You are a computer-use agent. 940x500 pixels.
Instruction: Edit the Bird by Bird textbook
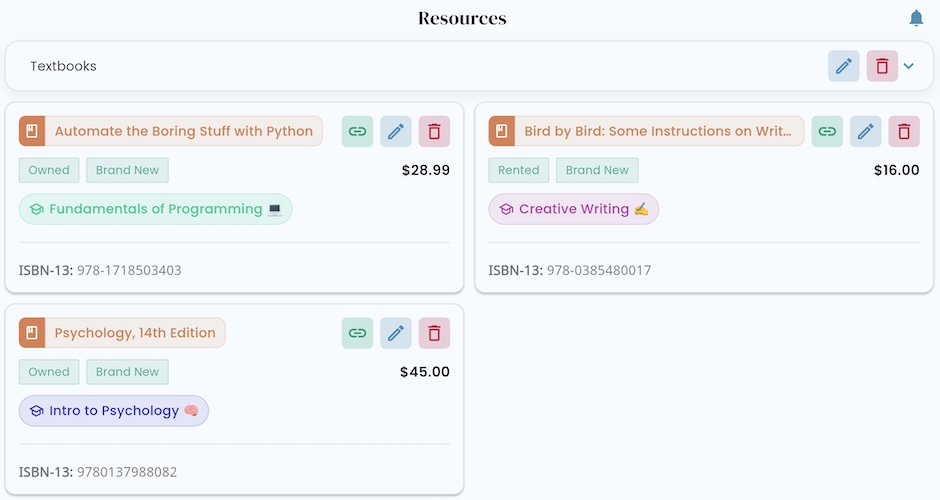(x=866, y=131)
